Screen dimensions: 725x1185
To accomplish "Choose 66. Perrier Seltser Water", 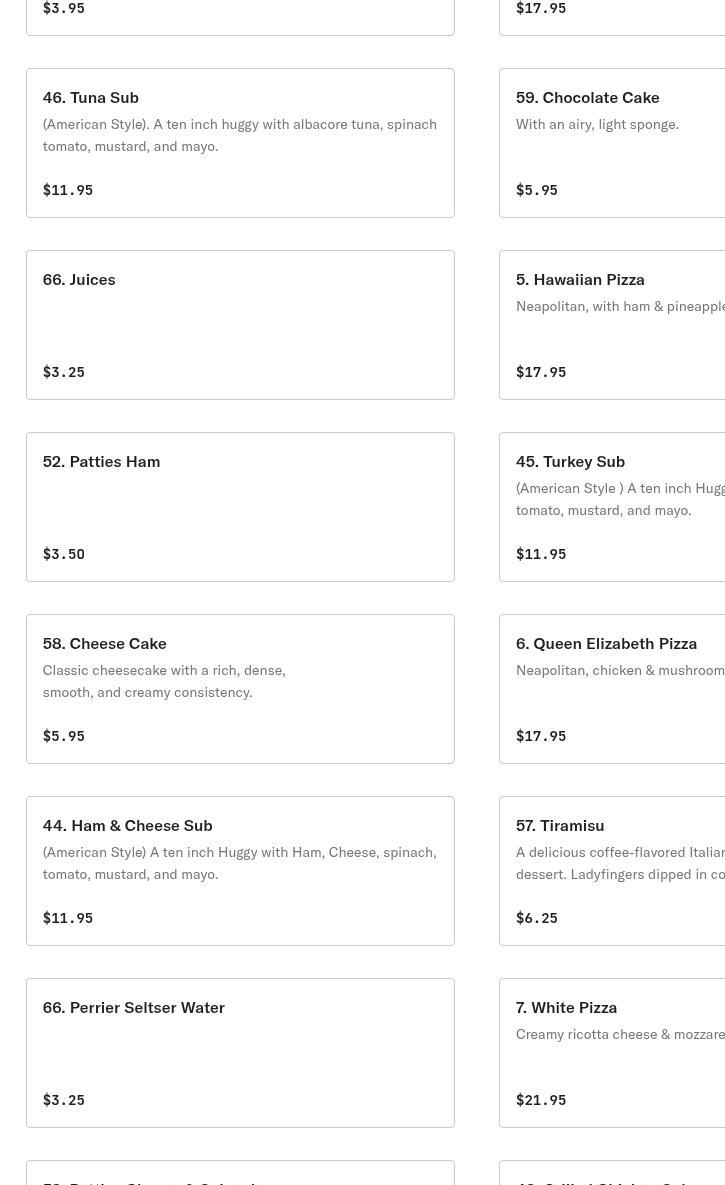I will (x=240, y=1052).
